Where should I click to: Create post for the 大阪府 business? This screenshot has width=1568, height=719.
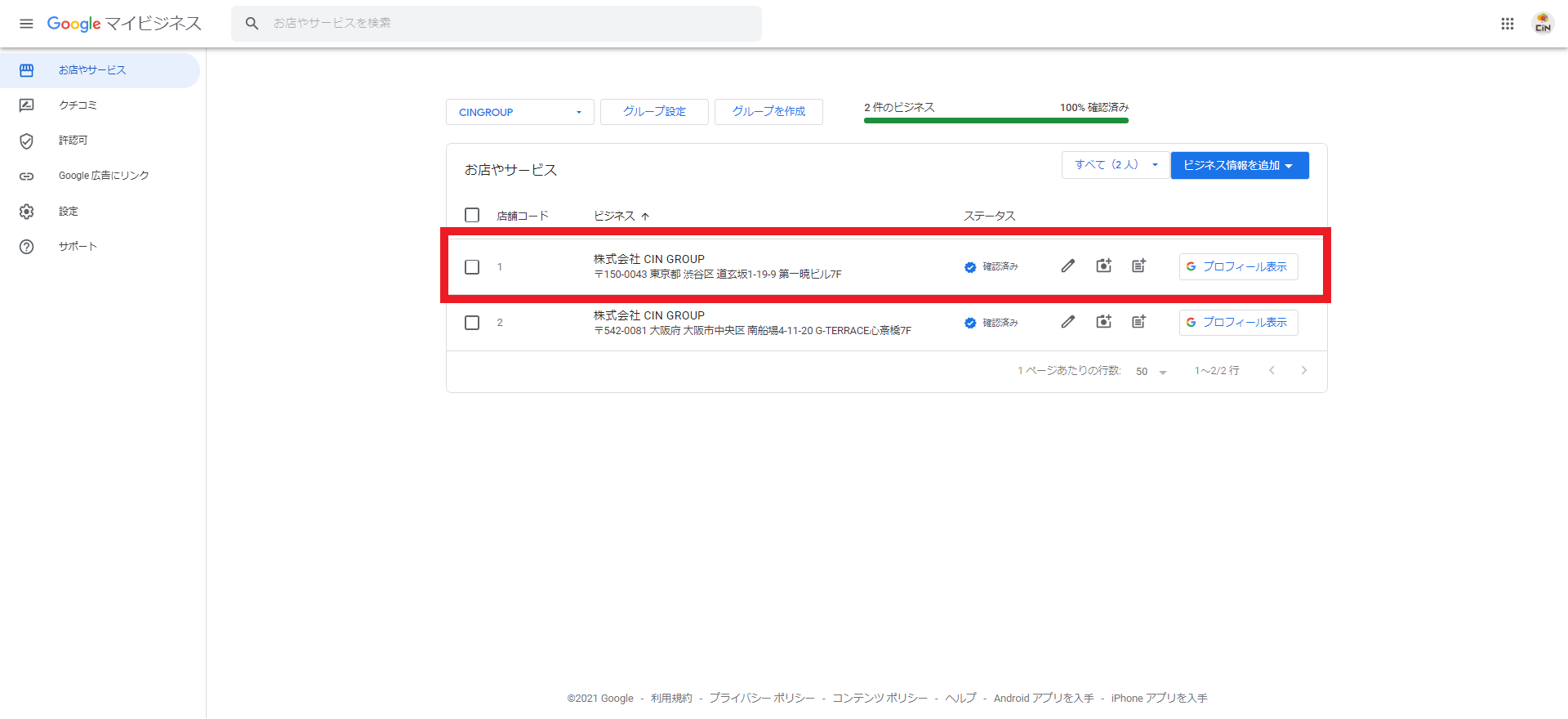(x=1138, y=322)
